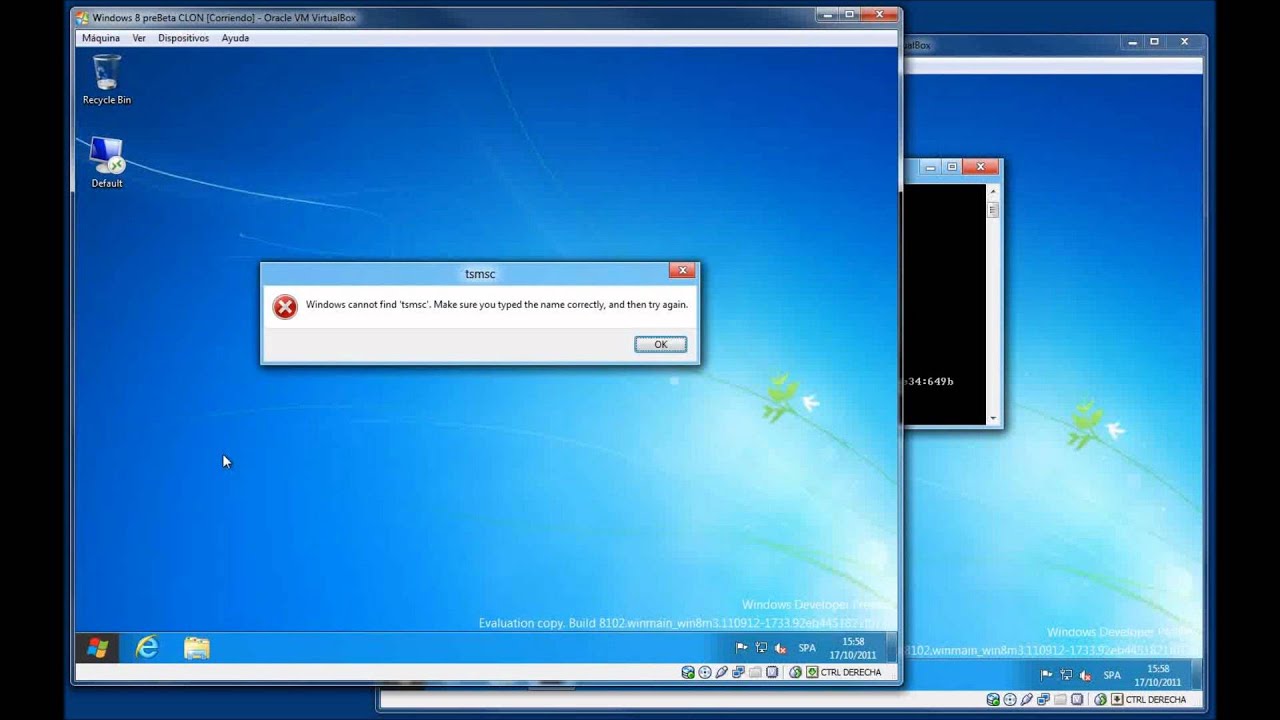This screenshot has height=720, width=1280.
Task: Open the Start button in Windows 8 guest
Action: pos(97,648)
